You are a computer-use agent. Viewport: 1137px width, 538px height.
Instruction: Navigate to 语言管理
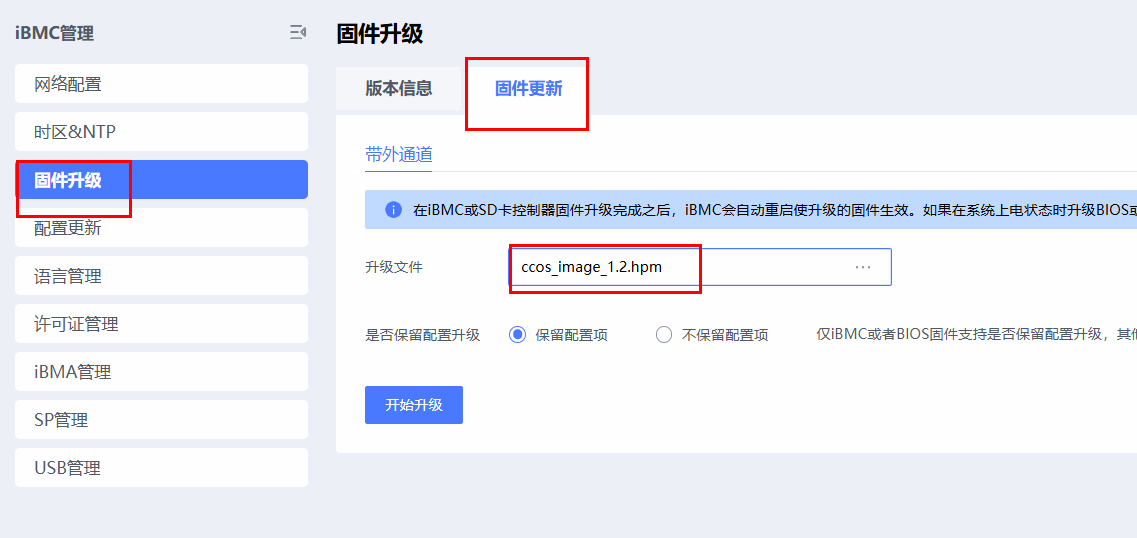161,276
